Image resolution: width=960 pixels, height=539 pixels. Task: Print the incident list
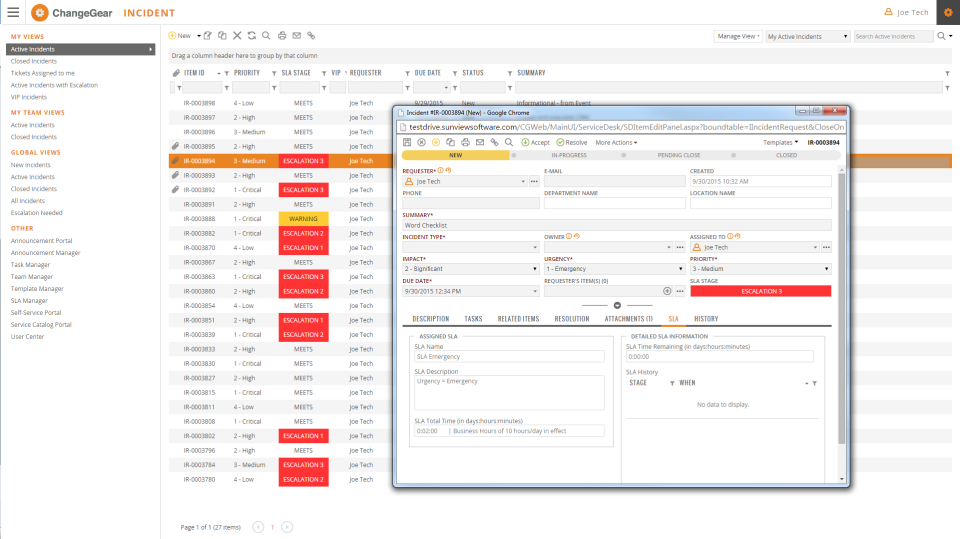point(282,36)
